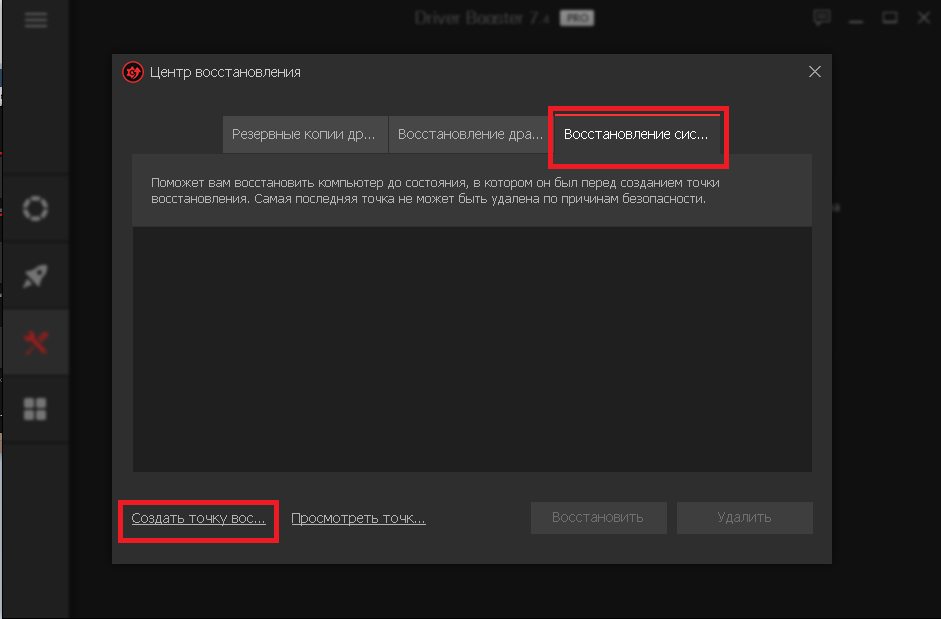Open the hamburger menu in the sidebar
Image resolution: width=941 pixels, height=619 pixels.
[36, 21]
